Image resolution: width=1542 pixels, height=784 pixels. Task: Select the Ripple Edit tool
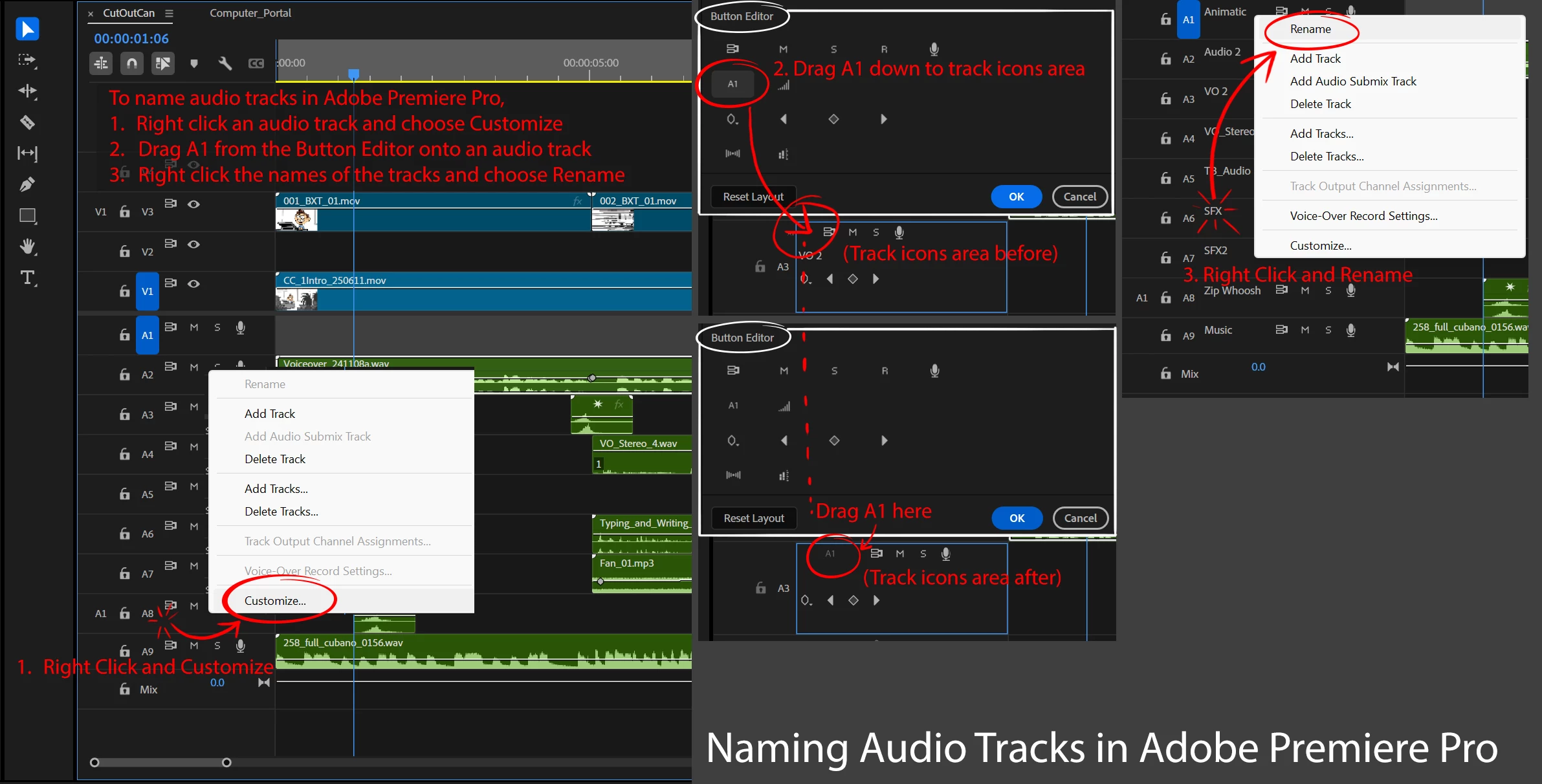27,91
